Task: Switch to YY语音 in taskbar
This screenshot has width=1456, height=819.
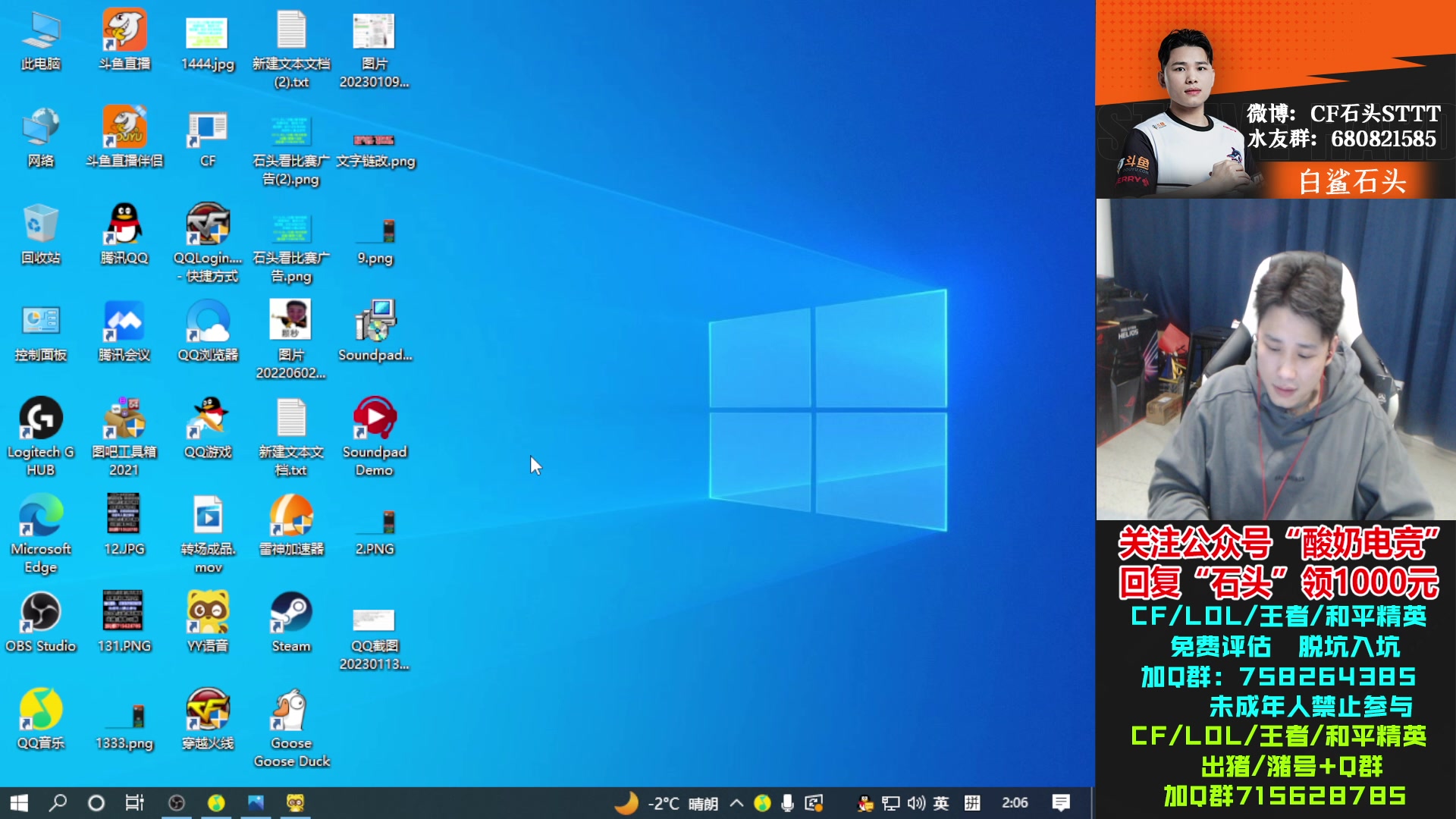Action: click(295, 803)
